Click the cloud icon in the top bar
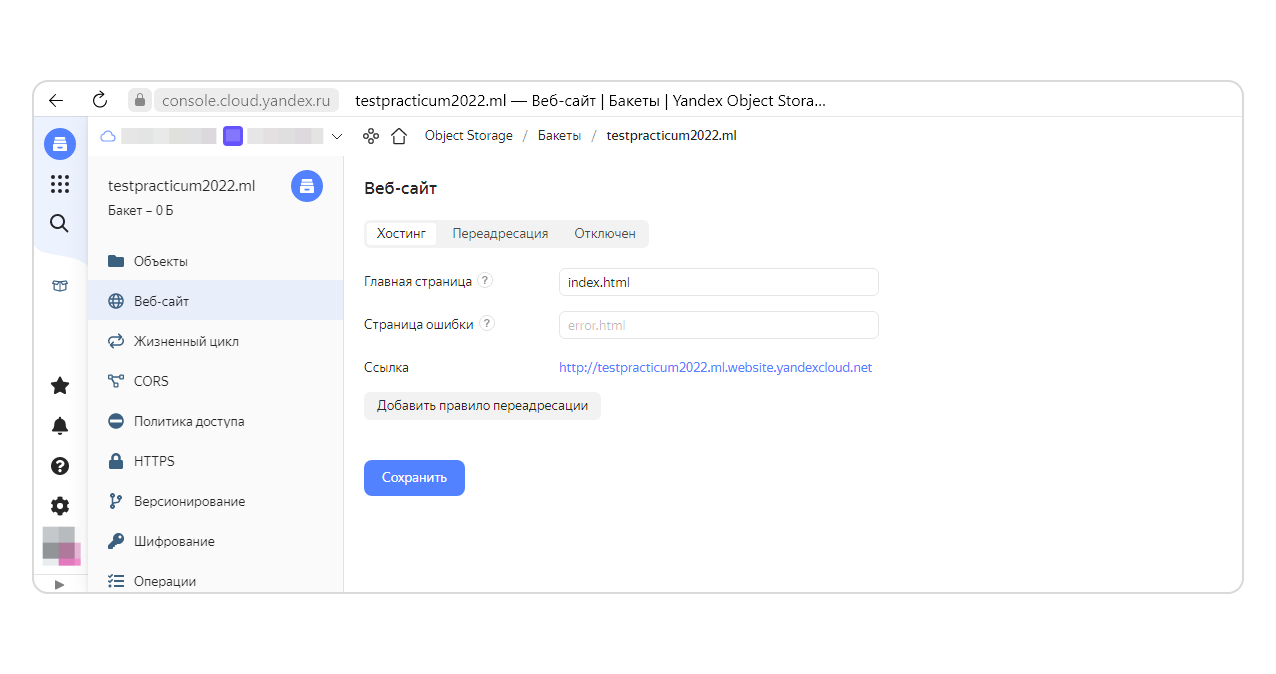 pyautogui.click(x=108, y=136)
